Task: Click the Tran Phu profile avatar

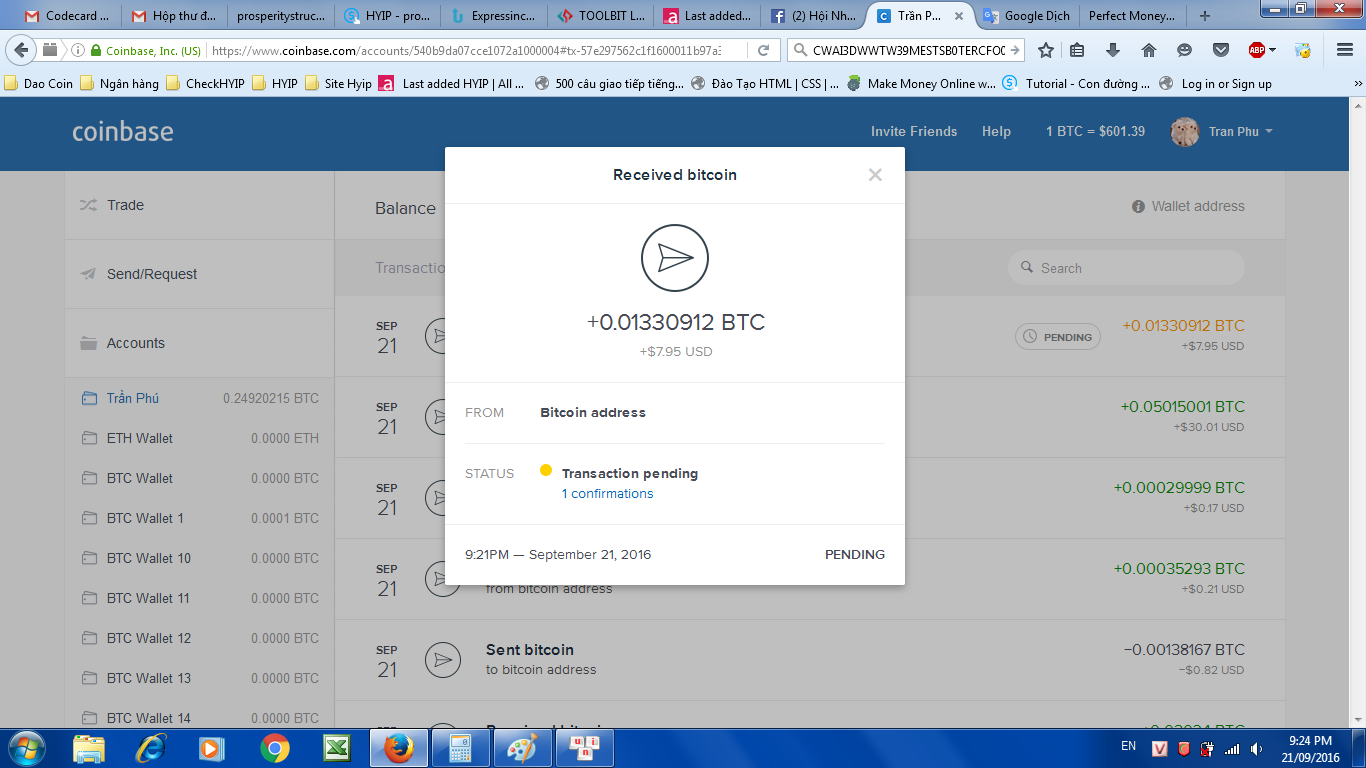Action: tap(1184, 132)
